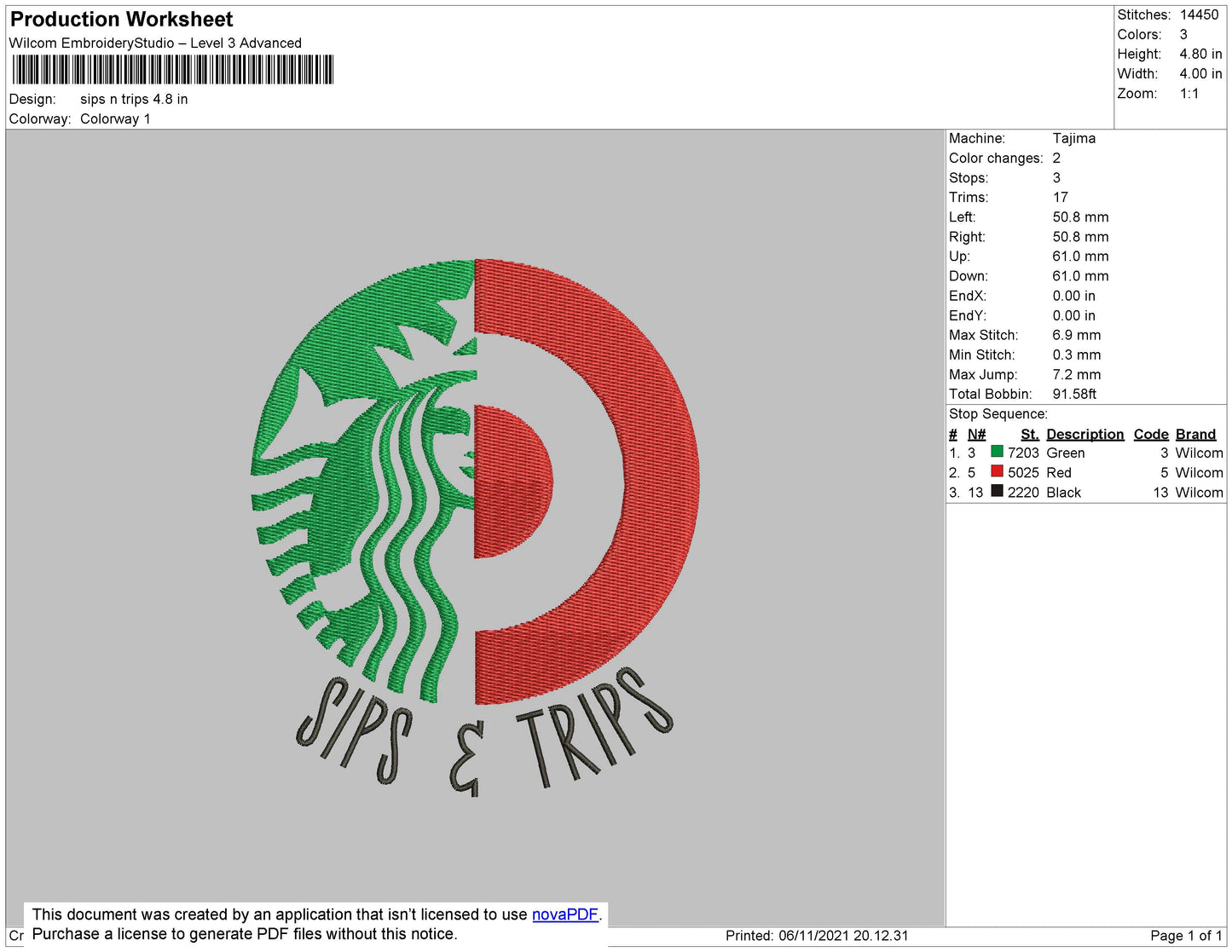This screenshot has width=1232, height=952.
Task: Click the black thread color swatch
Action: coord(997,490)
